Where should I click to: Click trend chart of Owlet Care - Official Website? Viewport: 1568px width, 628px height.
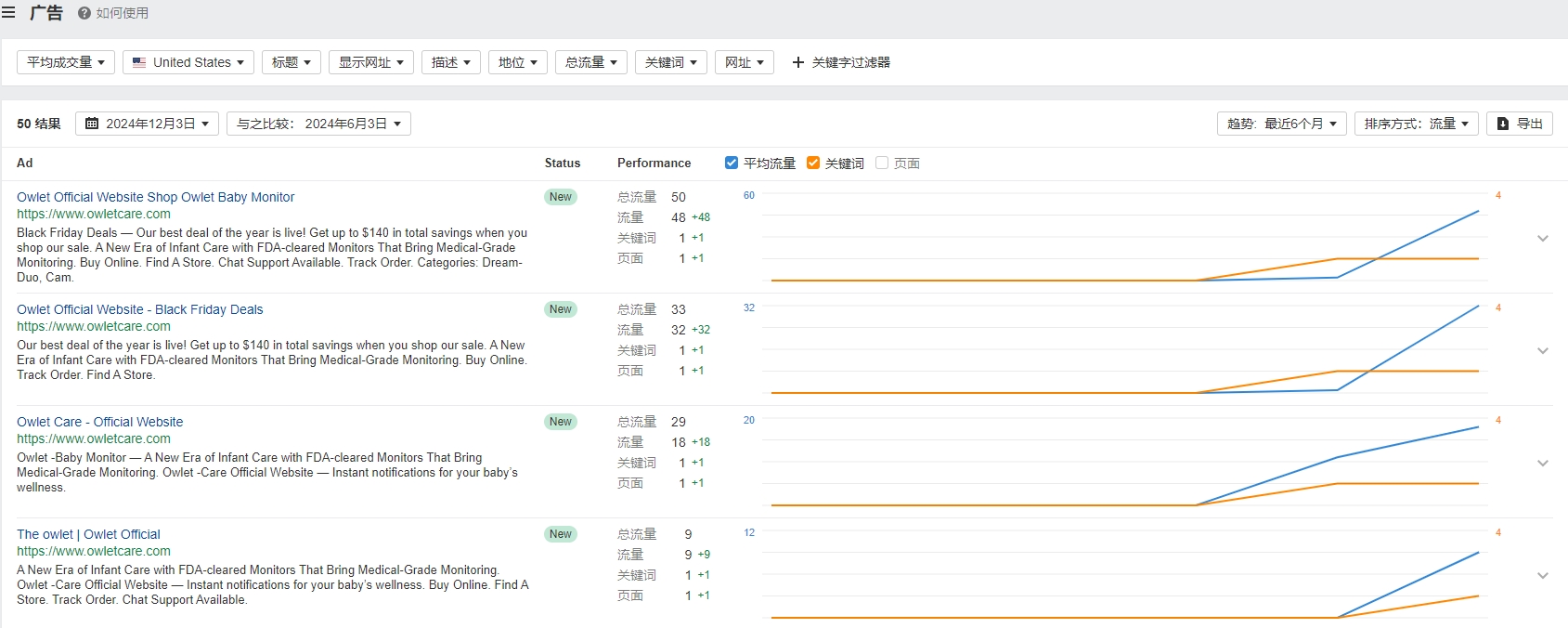1124,463
